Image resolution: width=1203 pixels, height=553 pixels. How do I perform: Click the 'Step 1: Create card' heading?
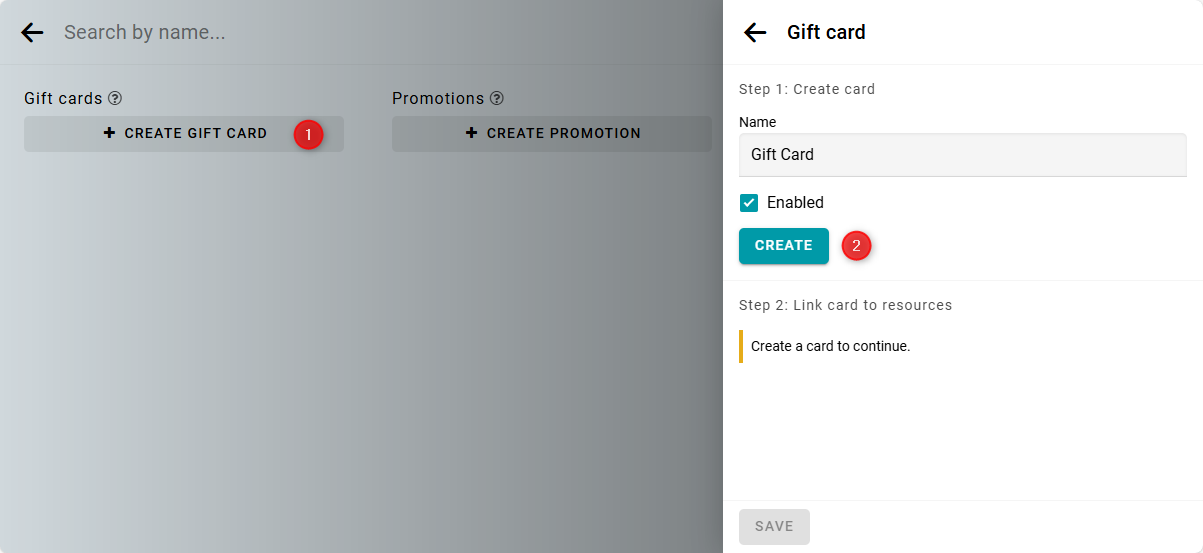(x=806, y=89)
